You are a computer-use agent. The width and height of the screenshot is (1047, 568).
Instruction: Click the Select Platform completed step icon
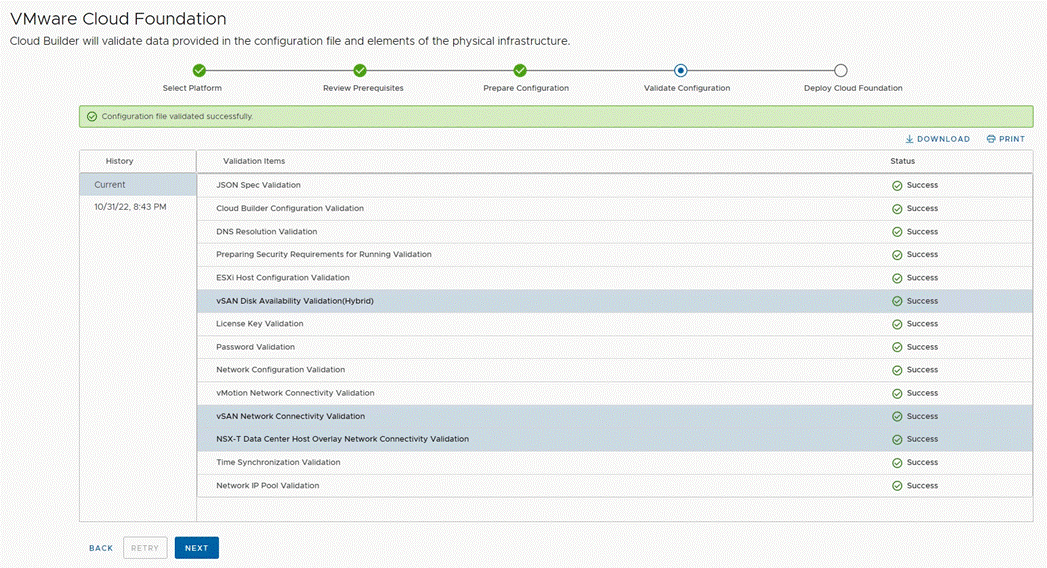(x=199, y=70)
